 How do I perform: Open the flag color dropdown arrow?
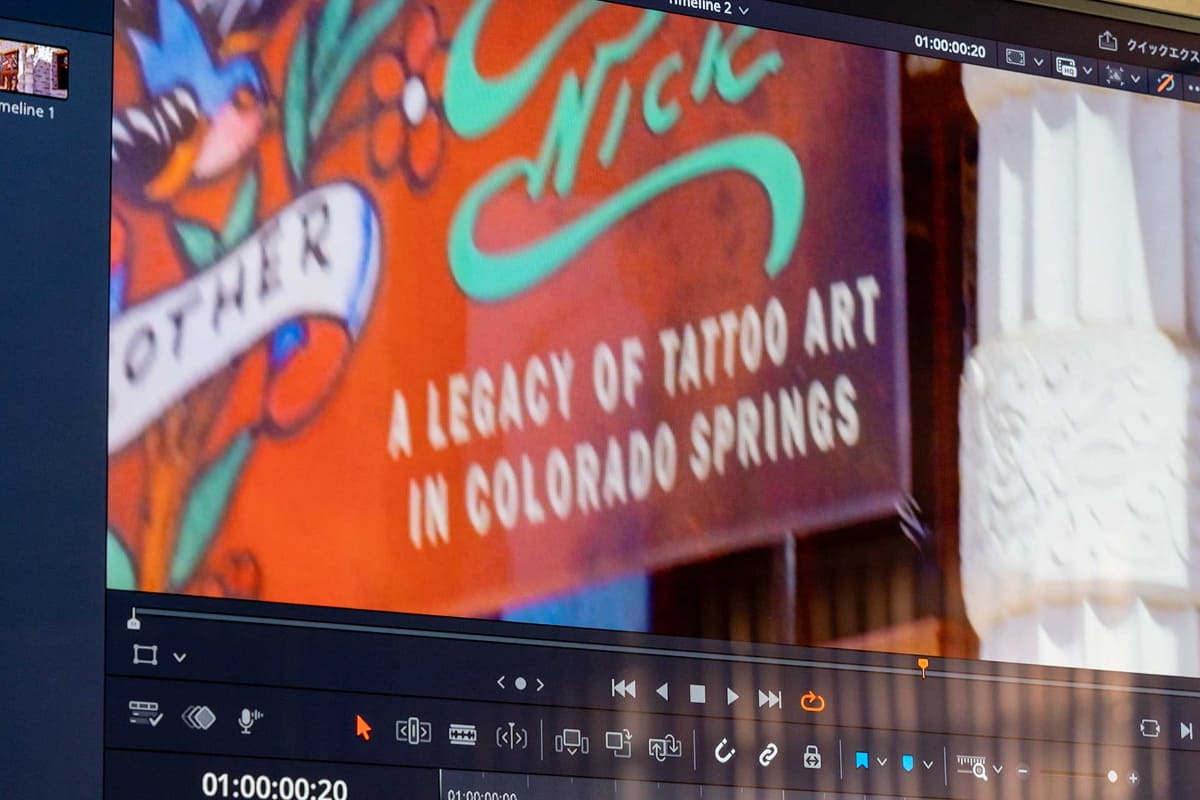point(881,762)
